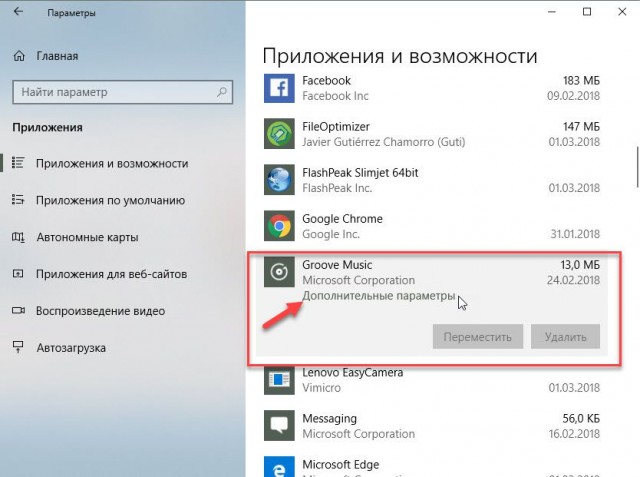Select the Lenovo EasyCamera icon
Viewport: 640px width, 477px height.
click(277, 380)
